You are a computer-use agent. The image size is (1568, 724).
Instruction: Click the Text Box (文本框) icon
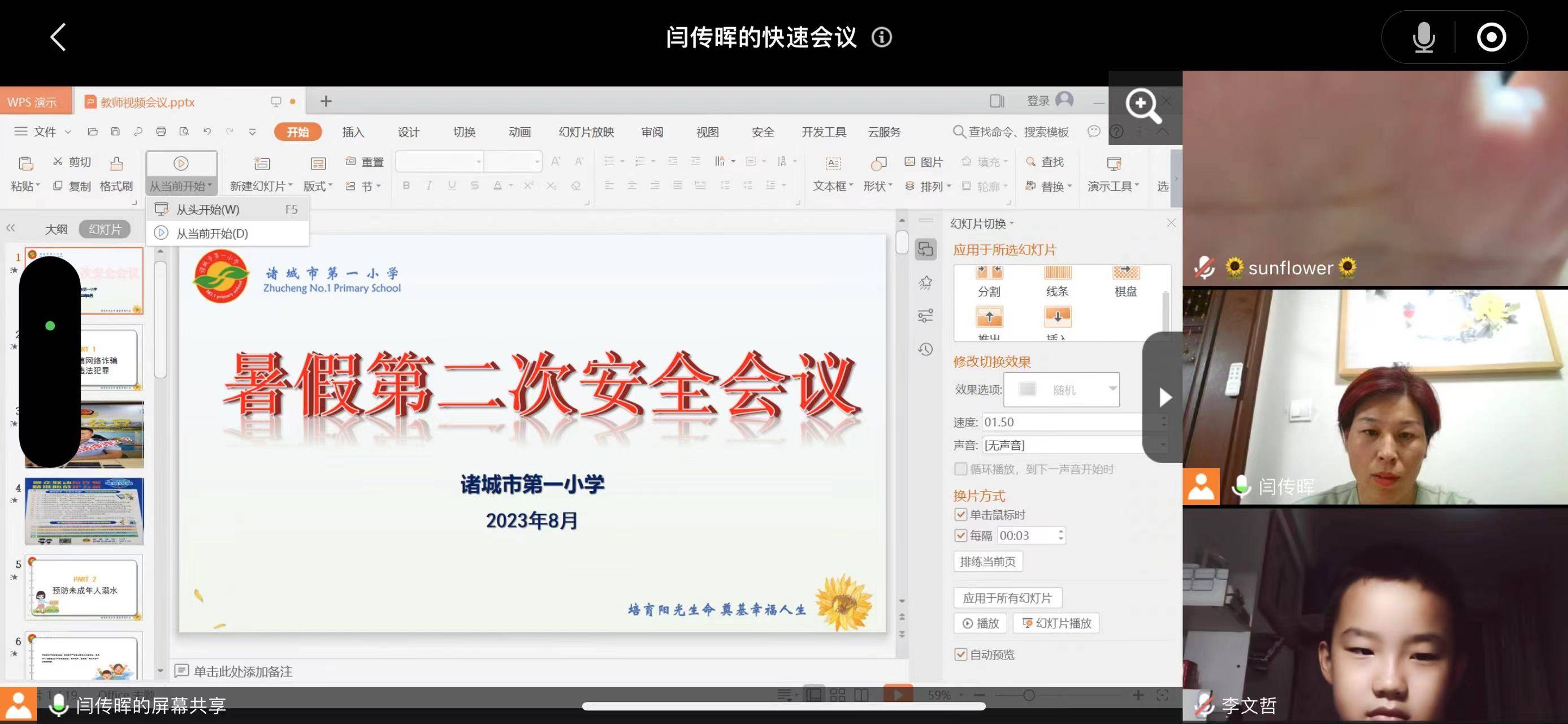pos(833,163)
